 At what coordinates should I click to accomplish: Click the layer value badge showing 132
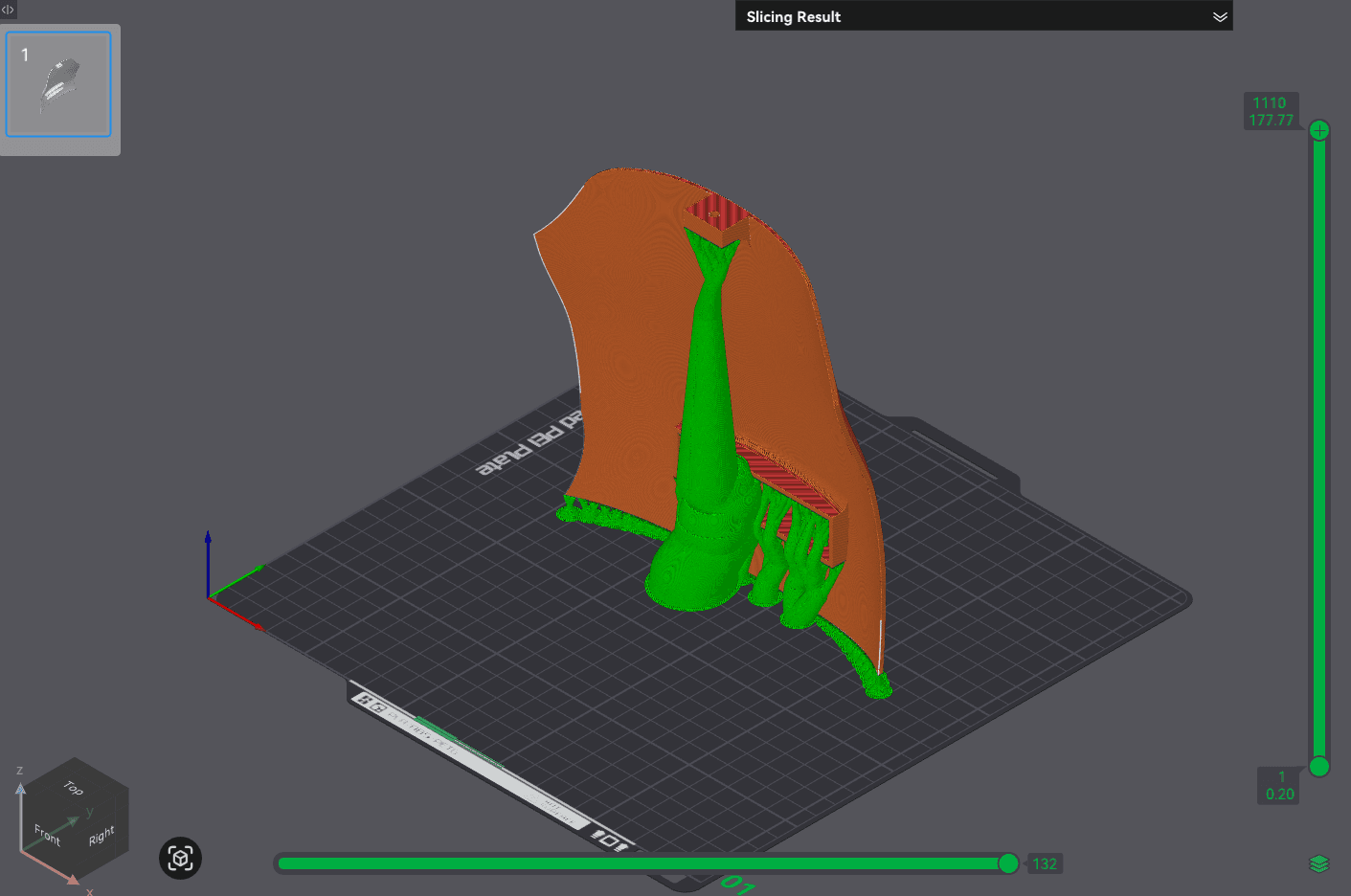[x=1045, y=862]
